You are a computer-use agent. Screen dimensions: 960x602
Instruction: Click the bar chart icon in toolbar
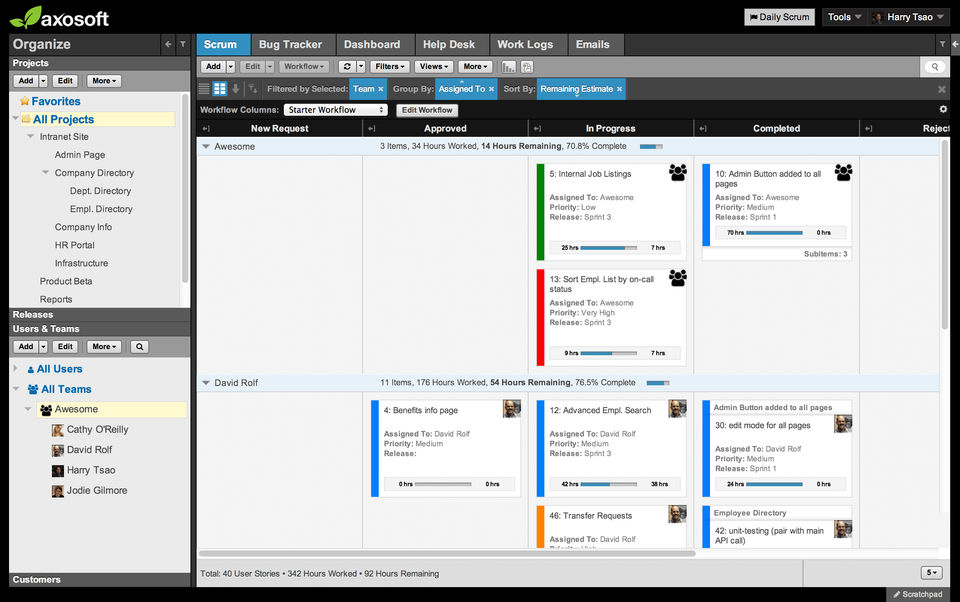(x=509, y=67)
